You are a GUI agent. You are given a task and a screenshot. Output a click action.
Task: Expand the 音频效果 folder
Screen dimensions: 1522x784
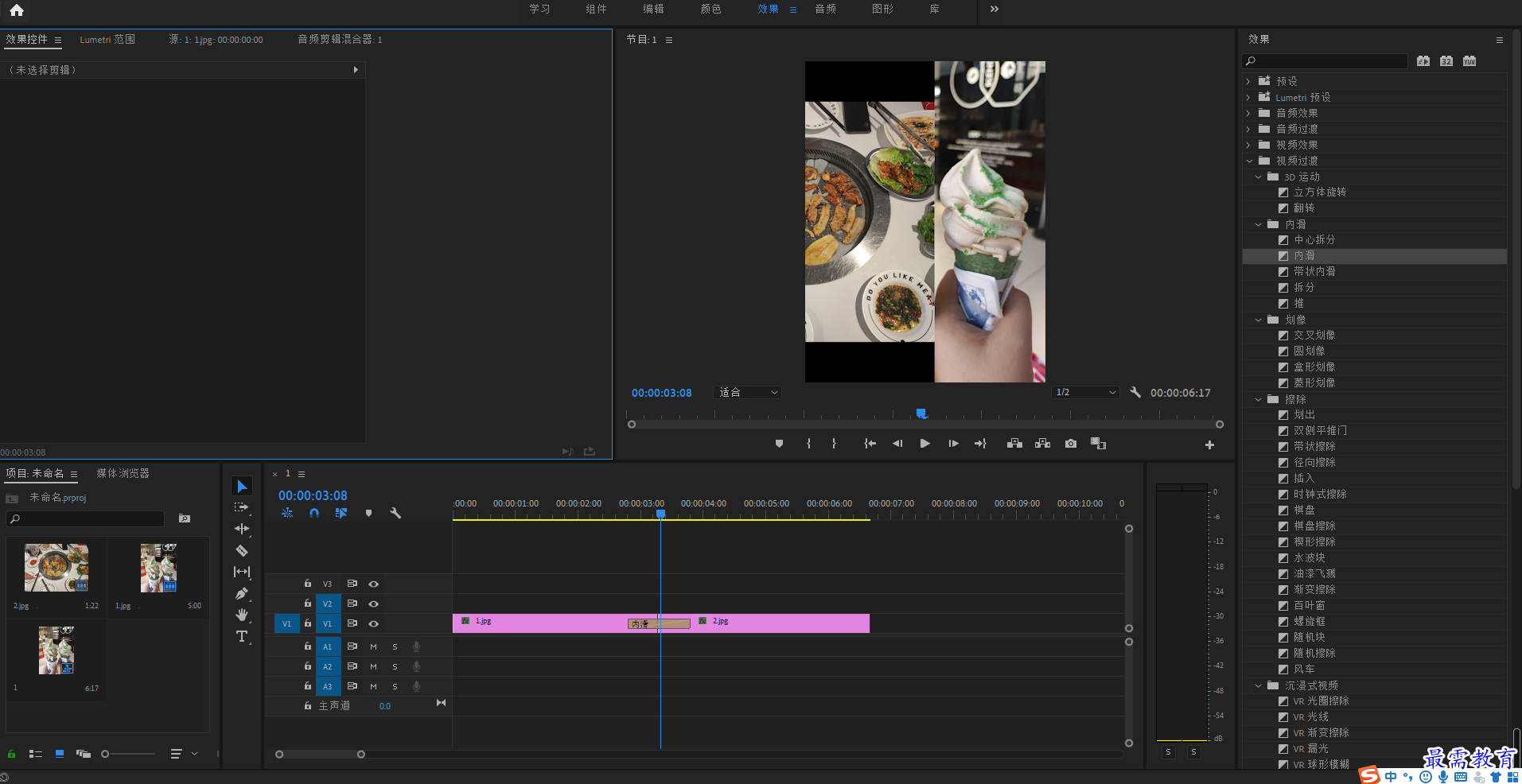1248,113
